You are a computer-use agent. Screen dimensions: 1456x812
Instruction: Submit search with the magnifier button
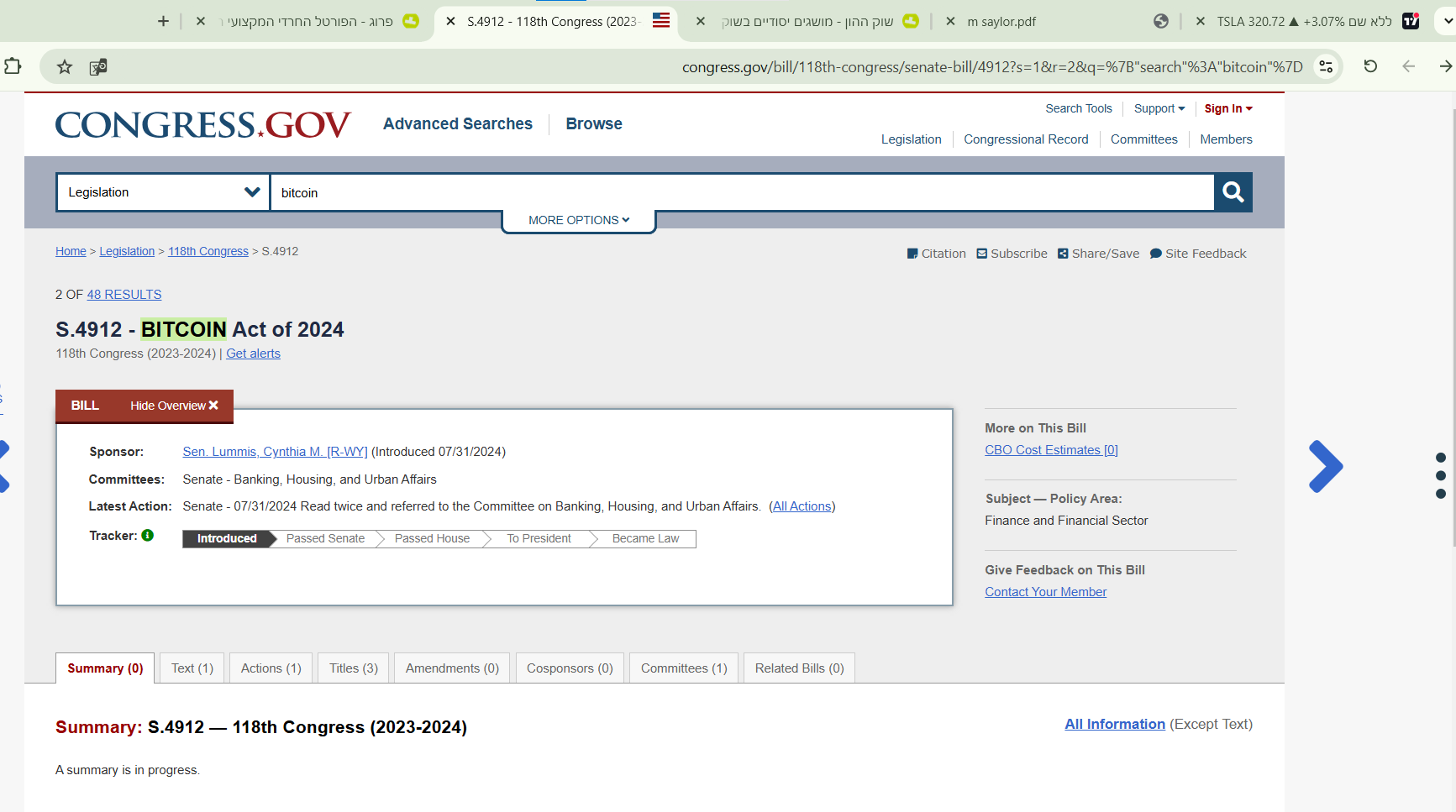pos(1233,192)
